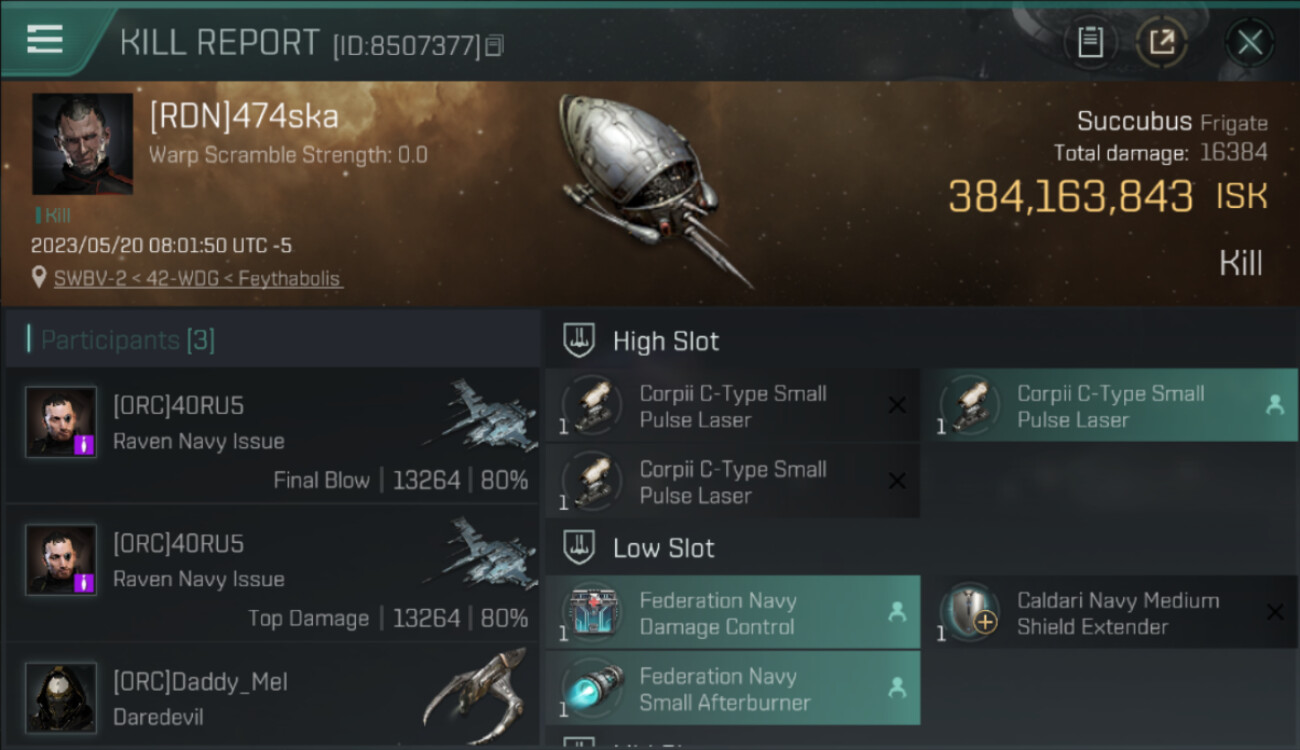Select the highlighted Corpii C-Type Pulse Laser icon
The image size is (1300, 750).
(x=970, y=405)
